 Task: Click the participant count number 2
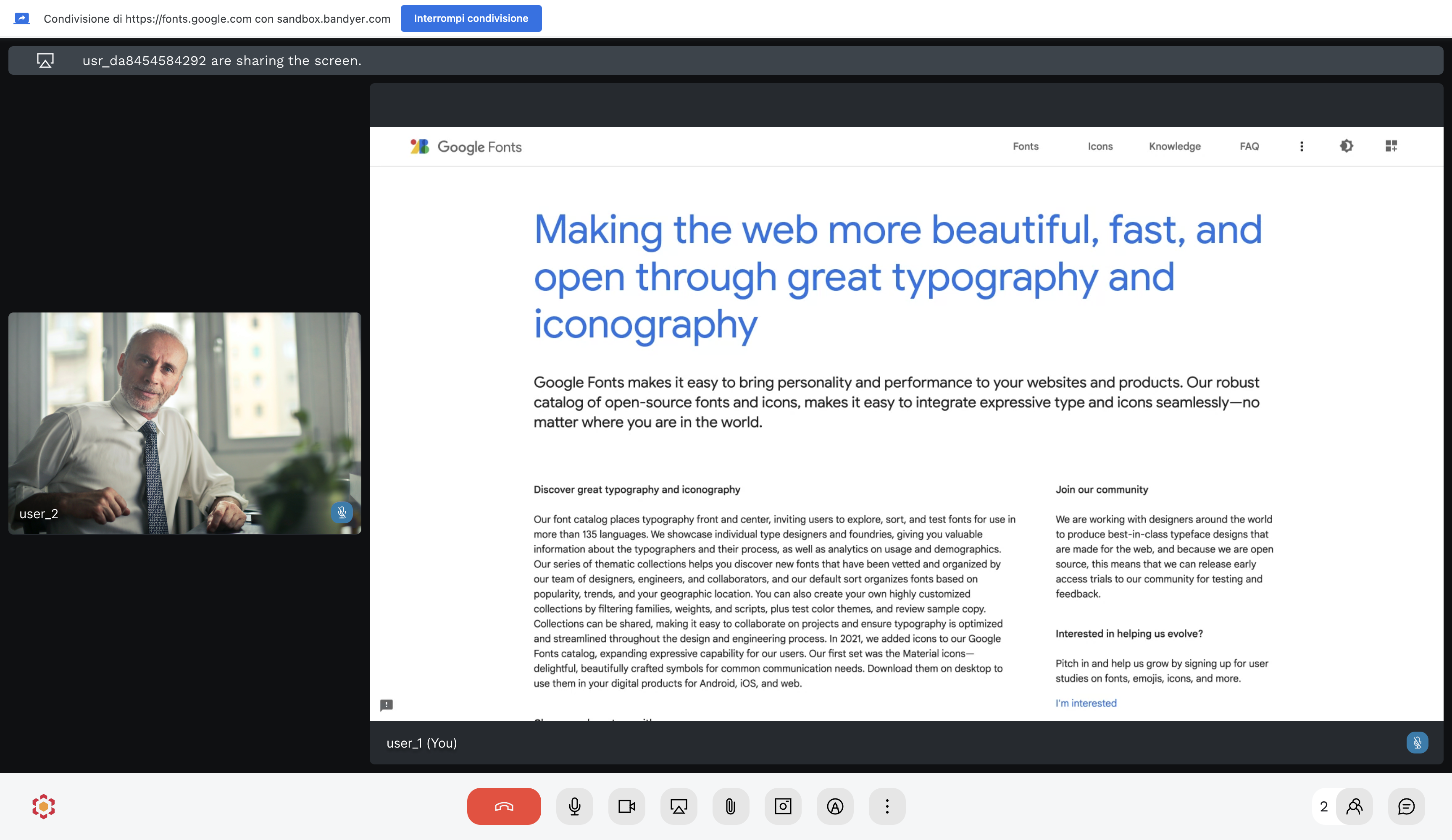pos(1323,806)
